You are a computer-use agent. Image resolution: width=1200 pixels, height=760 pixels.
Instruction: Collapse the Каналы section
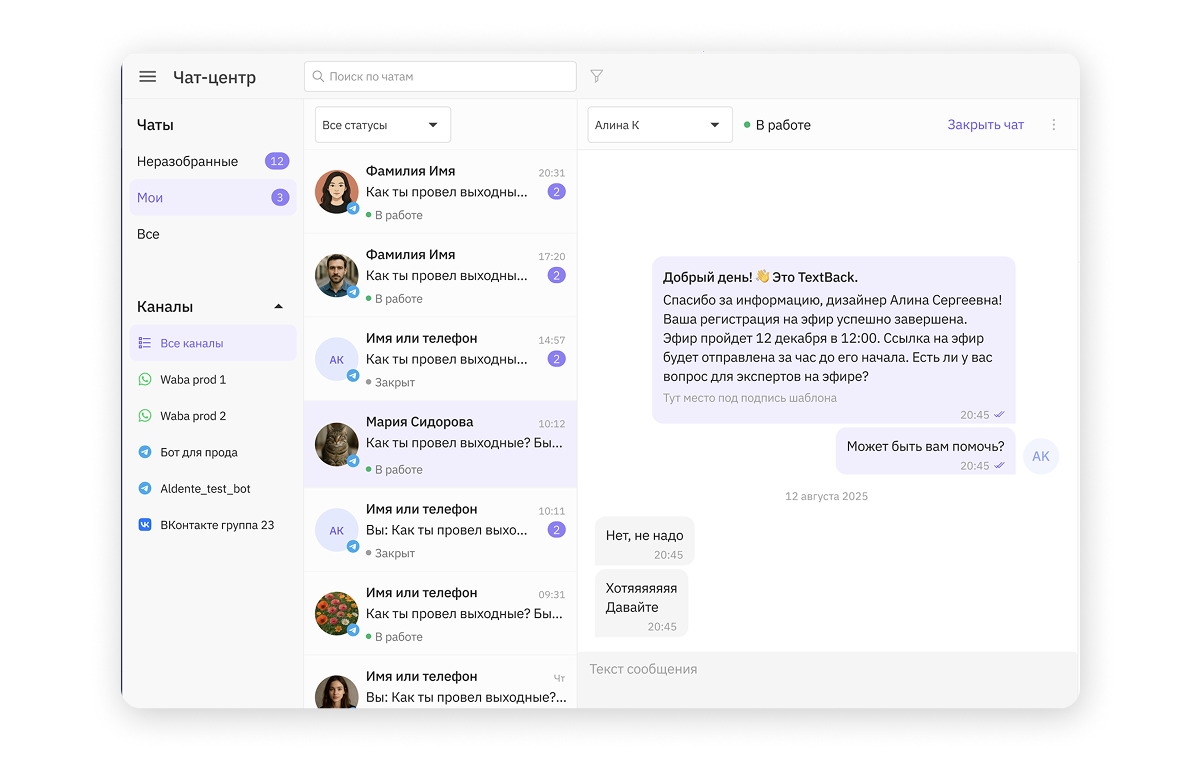click(x=279, y=307)
